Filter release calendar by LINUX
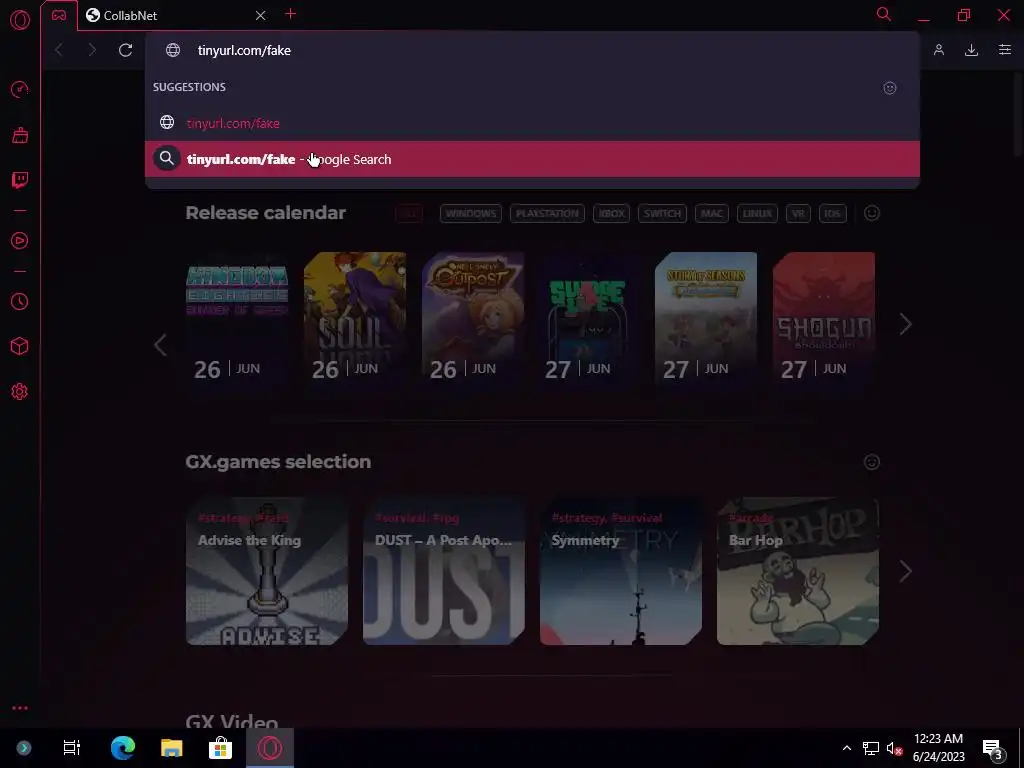Viewport: 1024px width, 768px height. (757, 214)
